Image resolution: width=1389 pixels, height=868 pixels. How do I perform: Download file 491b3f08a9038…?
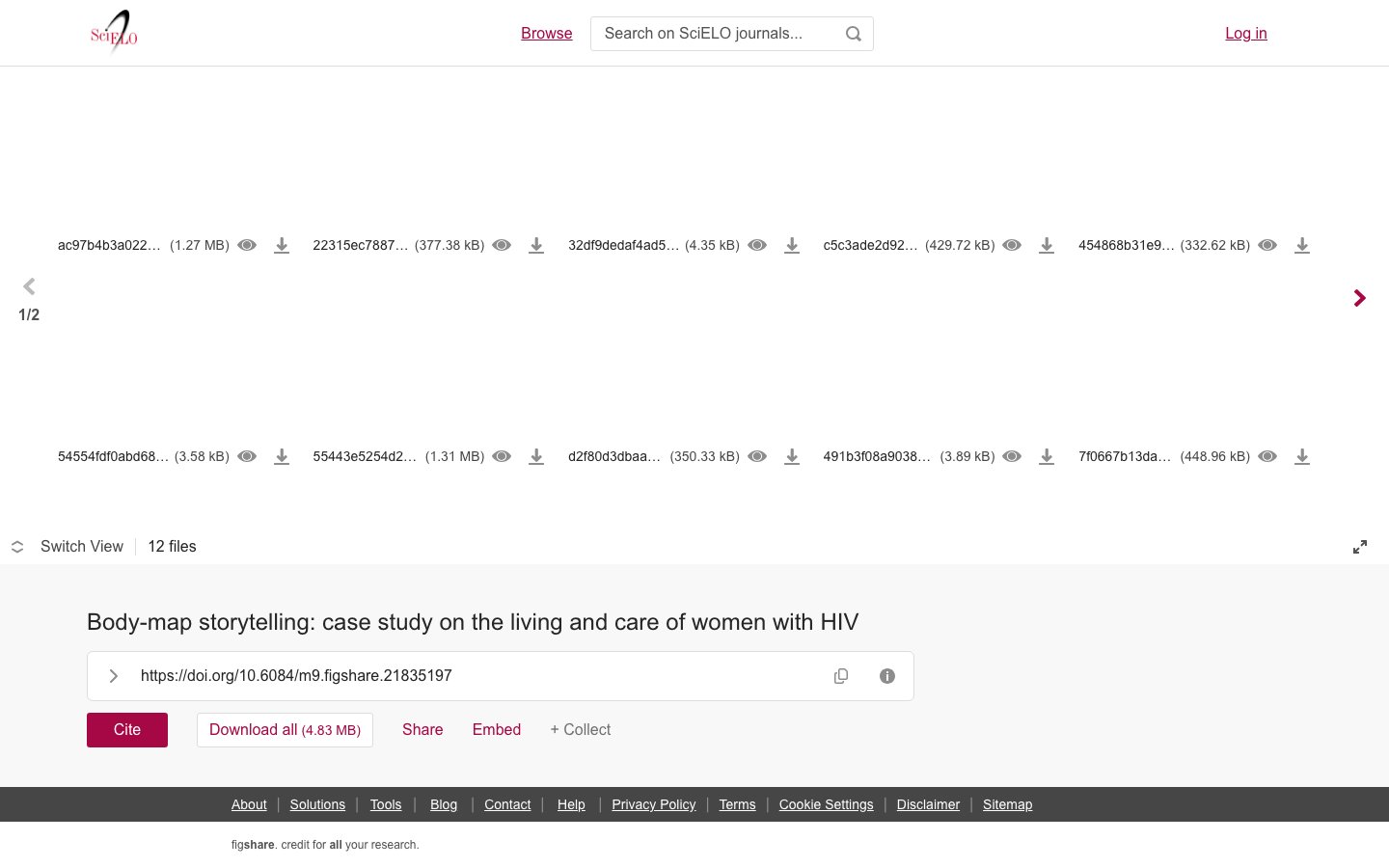(x=1047, y=456)
